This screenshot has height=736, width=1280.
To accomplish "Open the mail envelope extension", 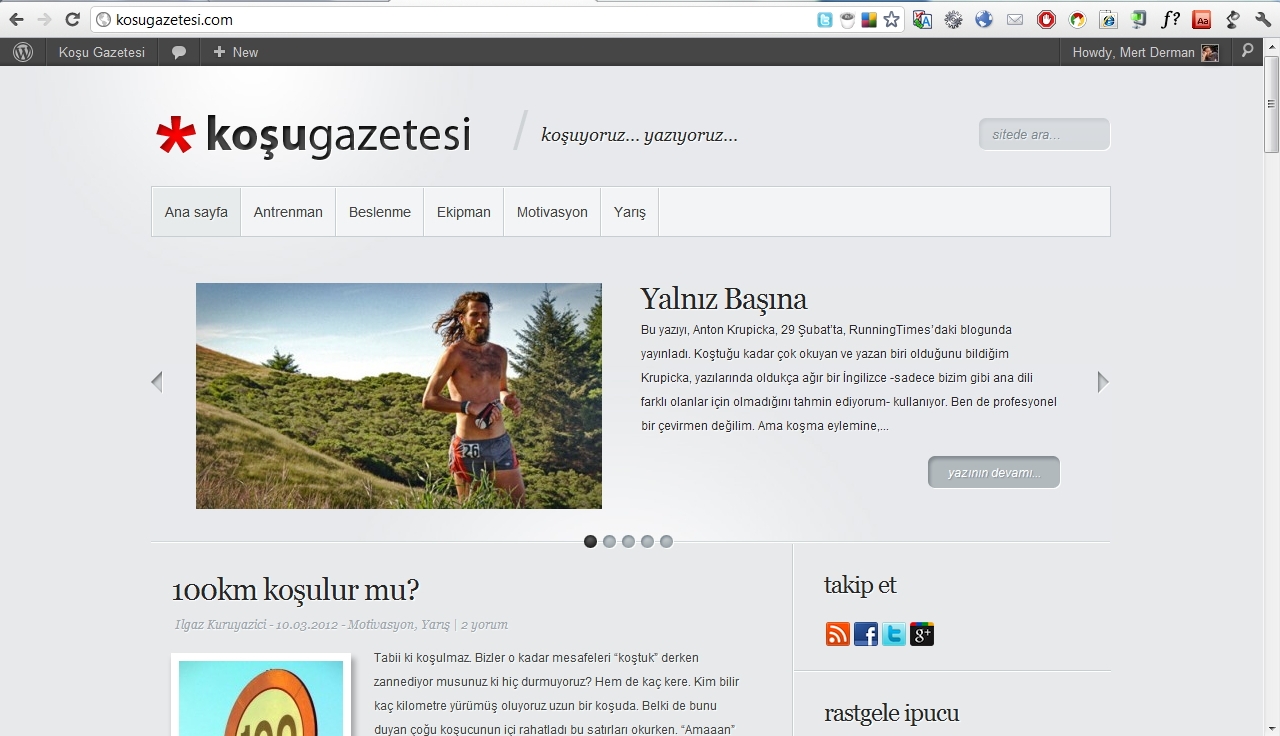I will (x=1015, y=19).
